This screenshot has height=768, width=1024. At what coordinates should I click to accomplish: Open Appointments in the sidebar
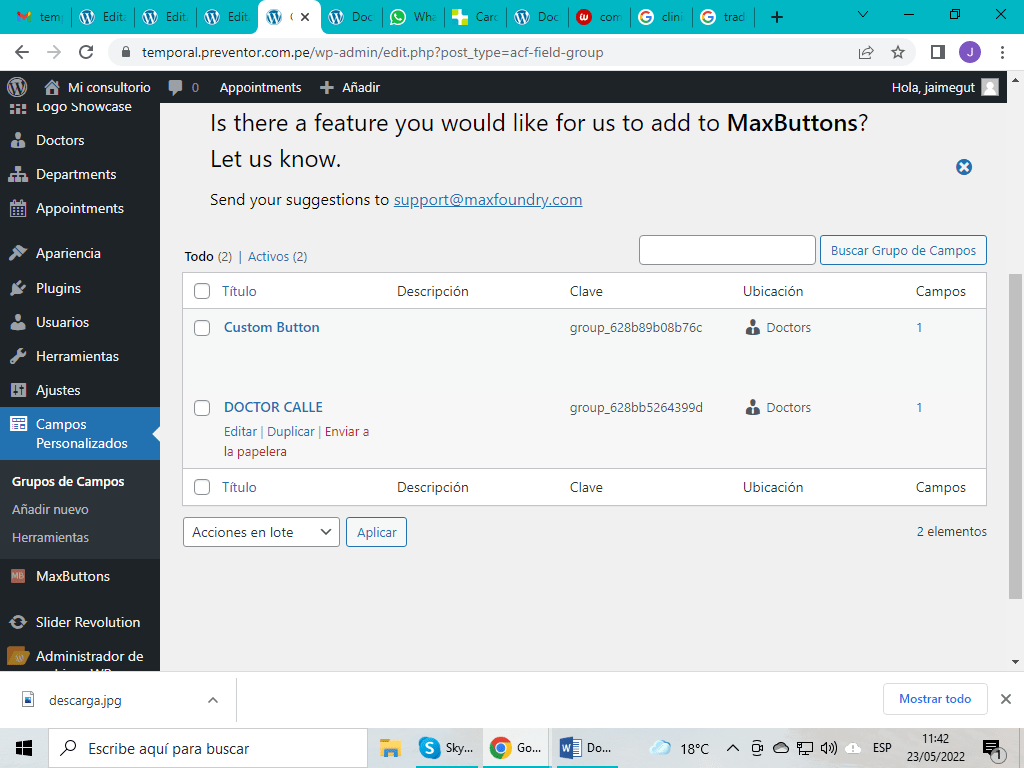click(x=80, y=208)
